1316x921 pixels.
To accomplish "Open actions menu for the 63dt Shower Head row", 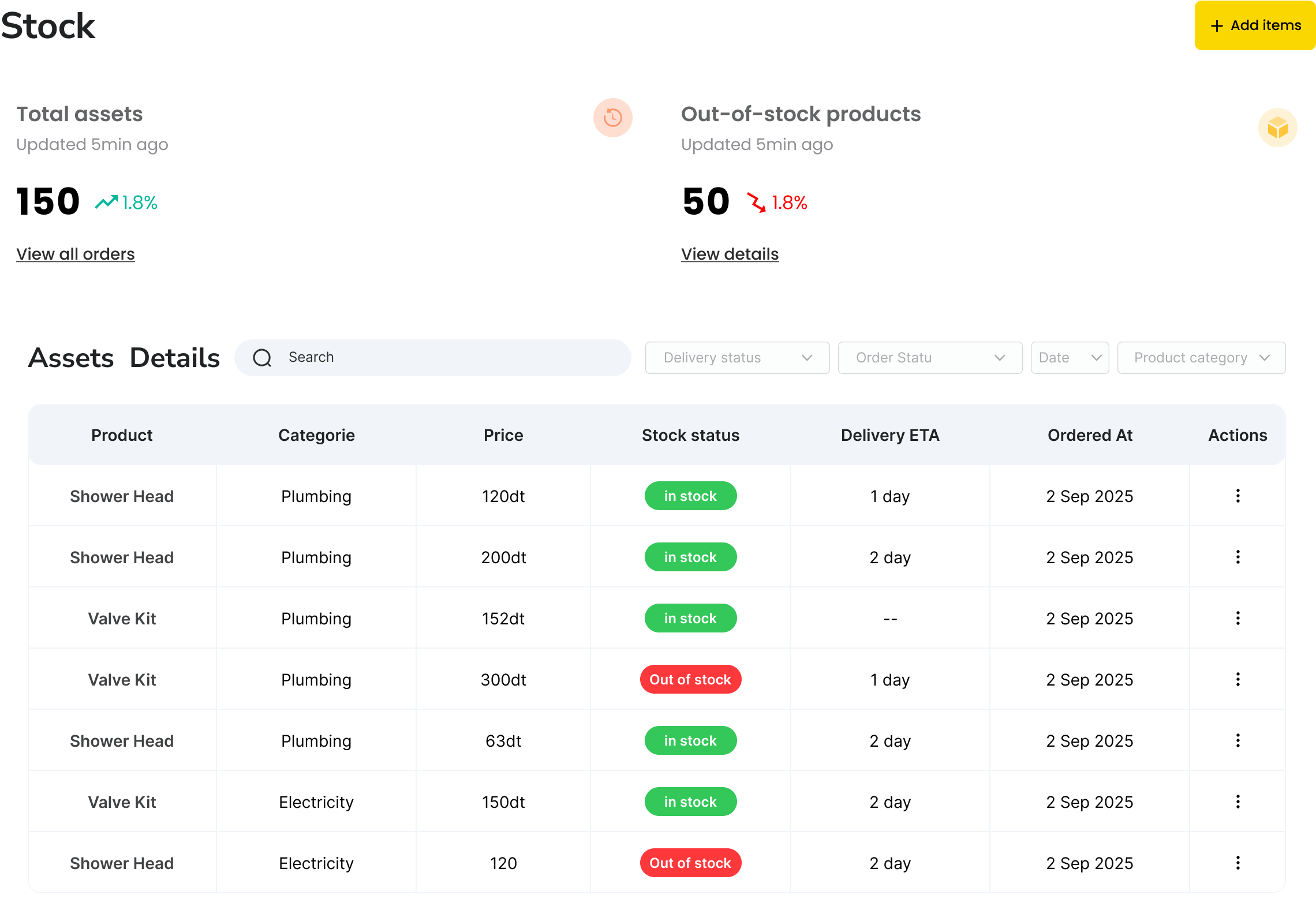I will point(1238,740).
